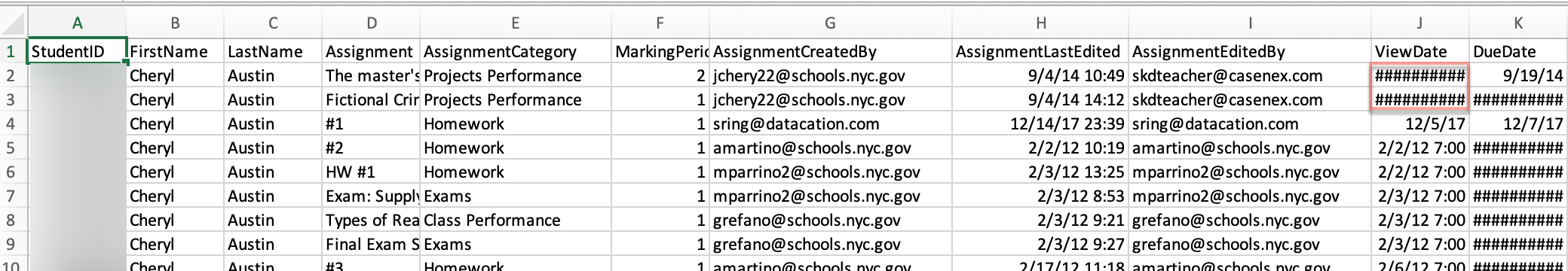Click the ViewDate header cell
Screen dimensions: 1568x271
(1419, 51)
